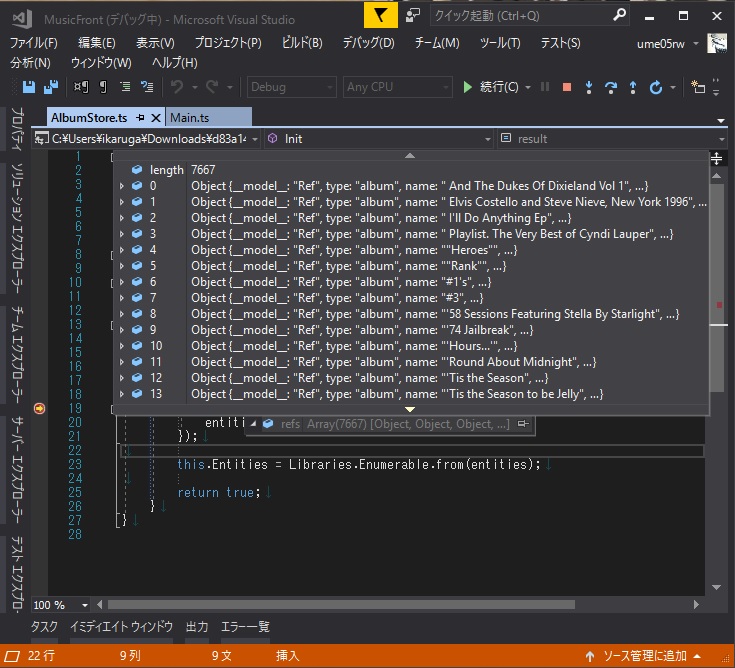Click the length 7667 row
Viewport: 735px width, 668px height.
(411, 170)
